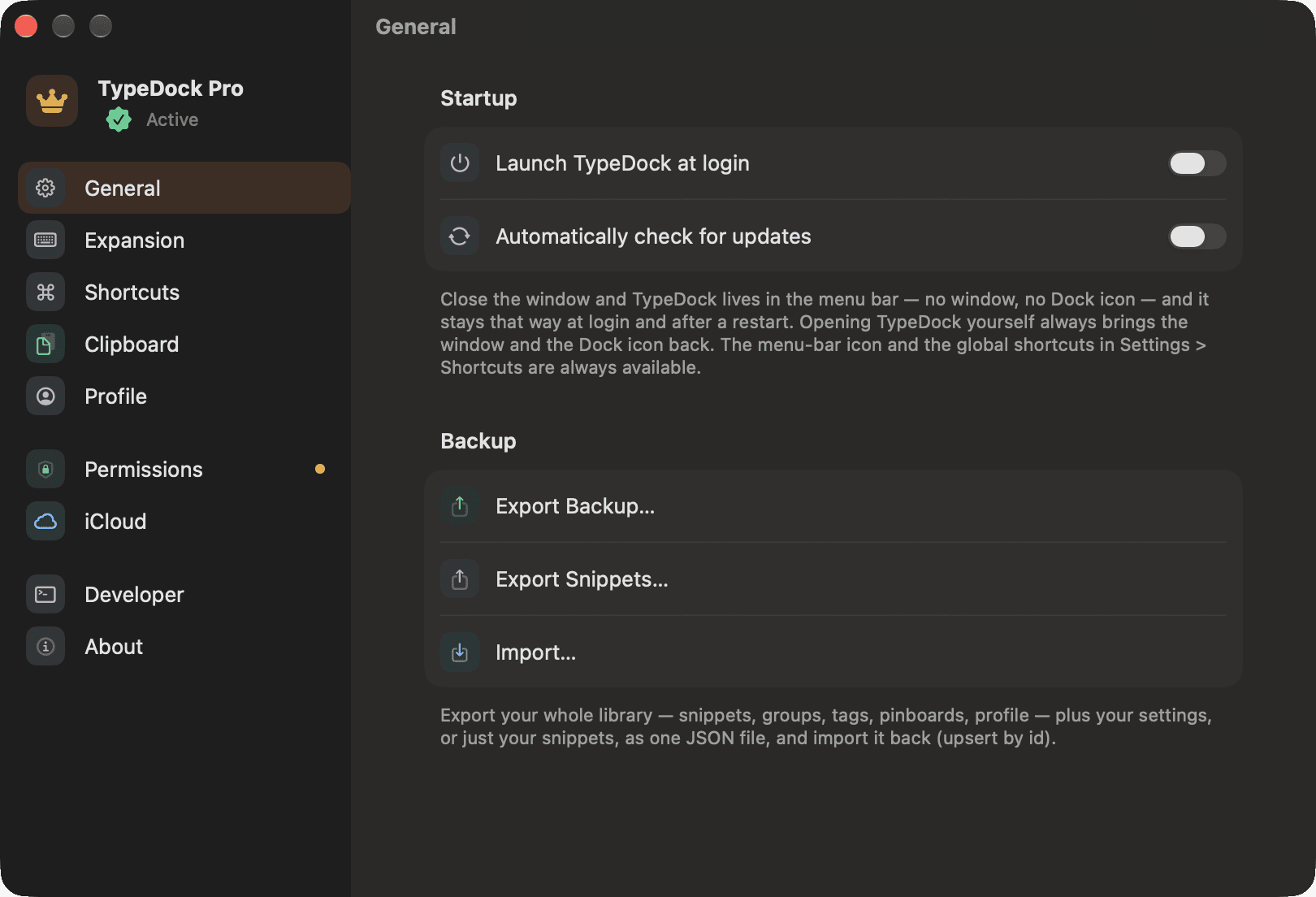This screenshot has width=1316, height=897.
Task: Switch to the Clipboard section
Action: [x=184, y=344]
